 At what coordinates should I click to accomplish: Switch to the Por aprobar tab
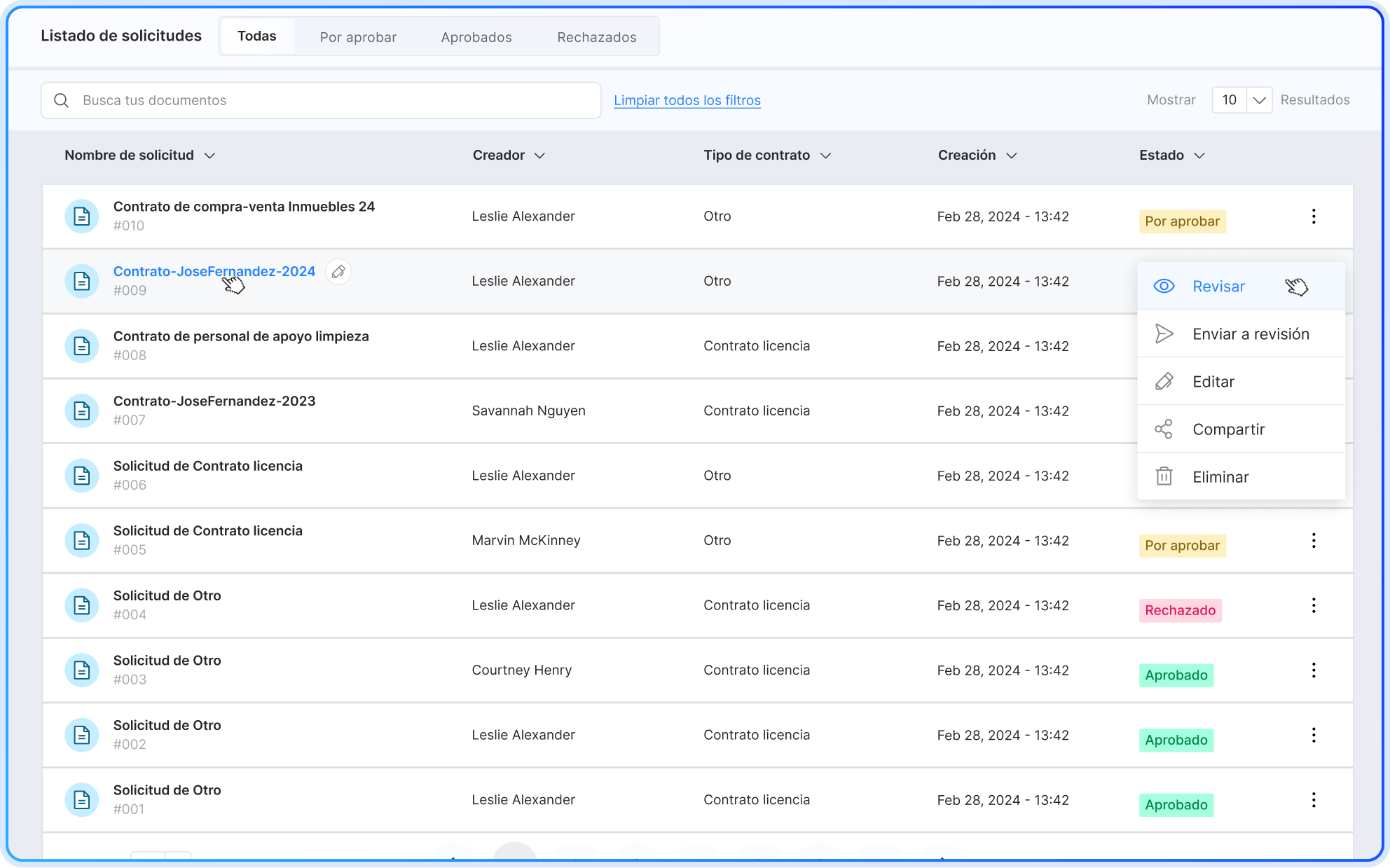click(358, 37)
